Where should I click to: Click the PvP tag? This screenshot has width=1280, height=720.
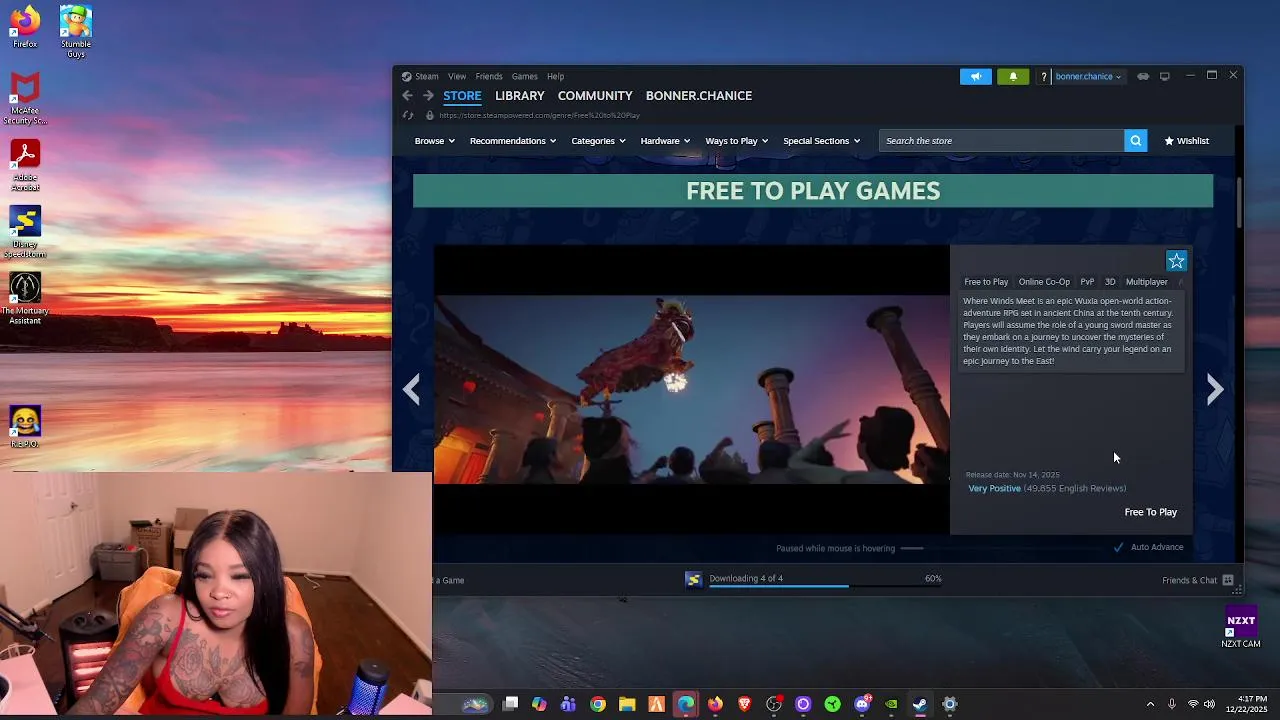pyautogui.click(x=1087, y=282)
